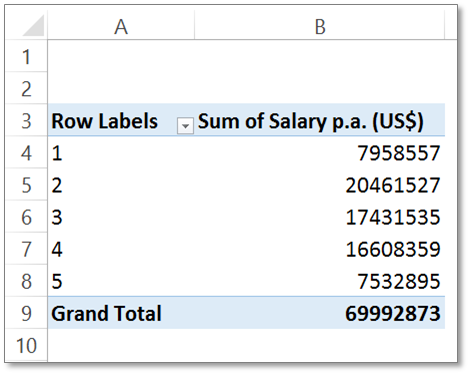469x374 pixels.
Task: Select the cell with value 20461527
Action: tap(320, 185)
